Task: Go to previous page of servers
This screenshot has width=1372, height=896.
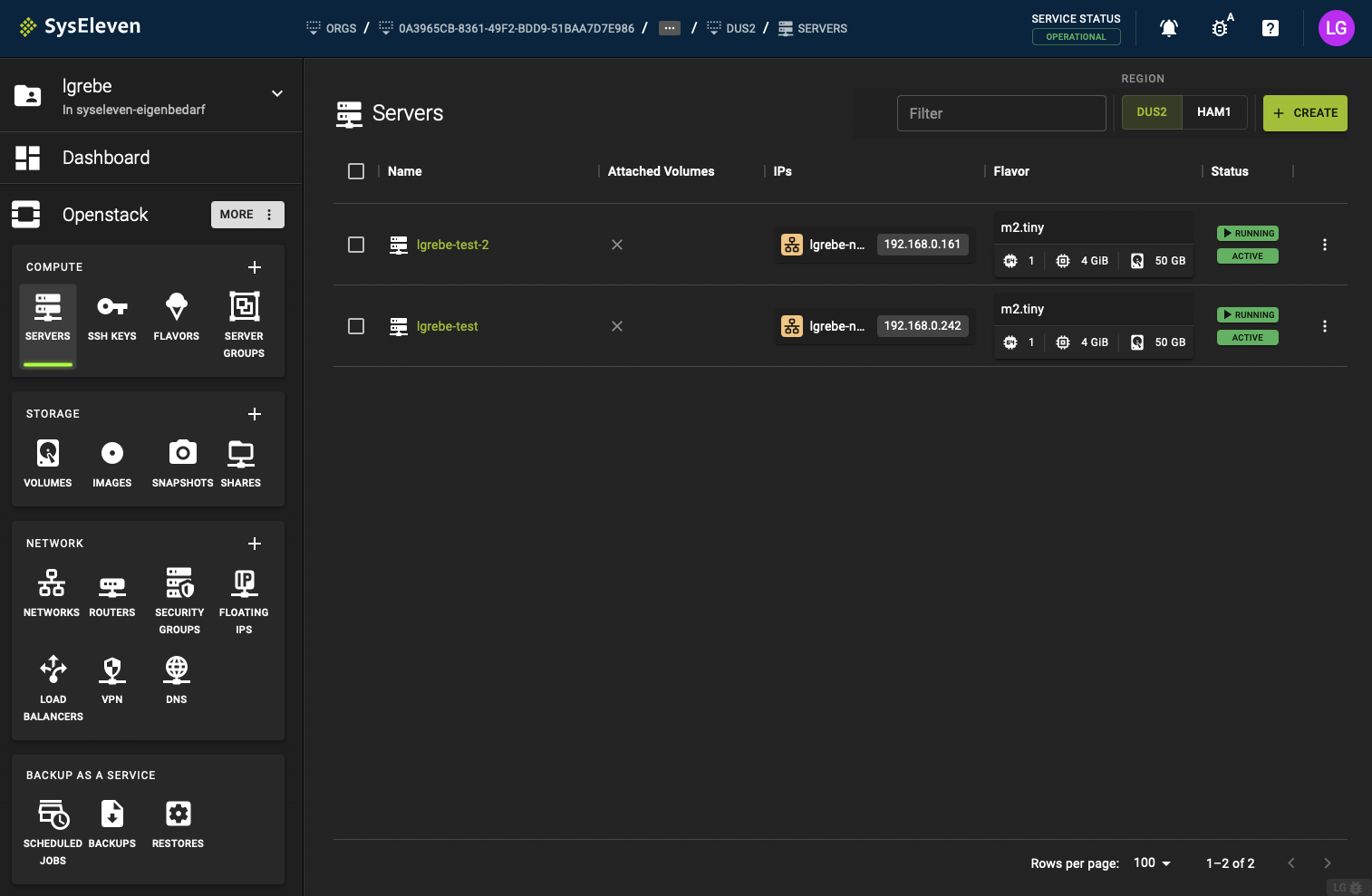Action: [x=1291, y=863]
